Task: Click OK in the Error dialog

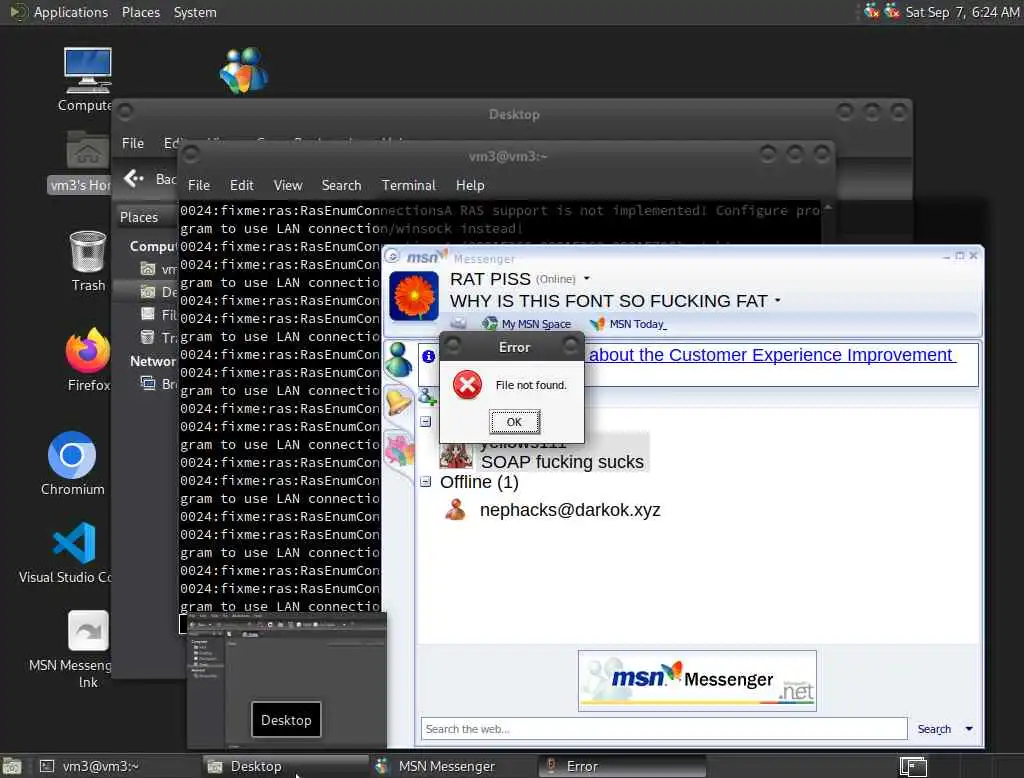Action: click(515, 422)
